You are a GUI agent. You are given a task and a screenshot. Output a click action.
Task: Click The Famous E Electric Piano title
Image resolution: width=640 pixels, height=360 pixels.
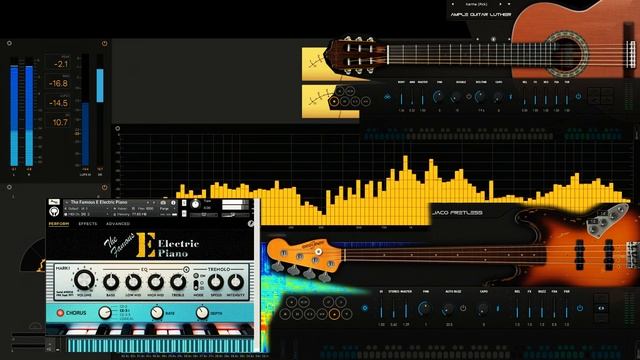tap(99, 202)
